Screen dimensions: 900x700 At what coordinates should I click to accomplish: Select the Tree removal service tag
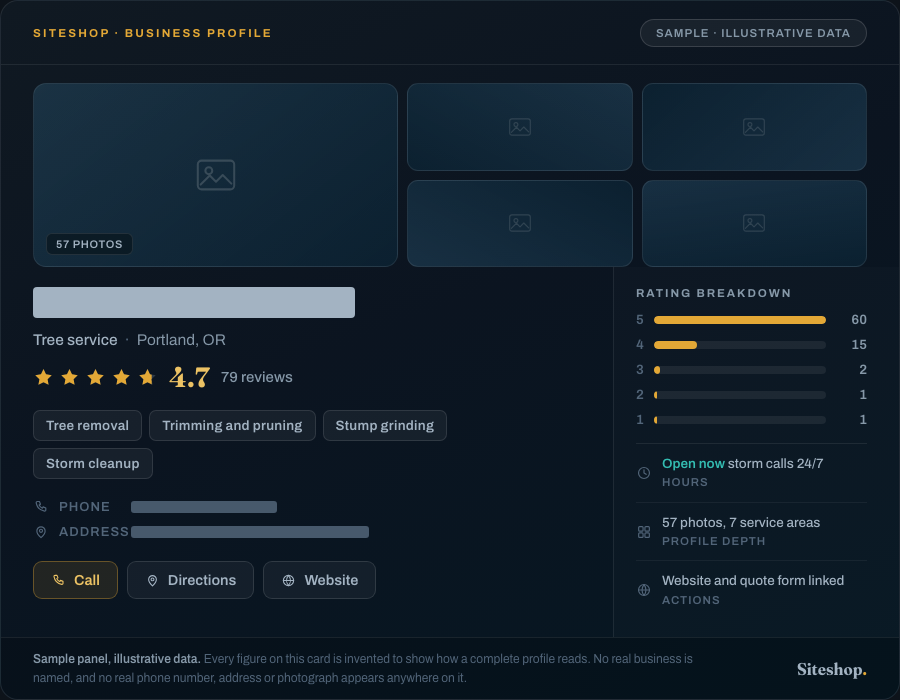pos(87,426)
